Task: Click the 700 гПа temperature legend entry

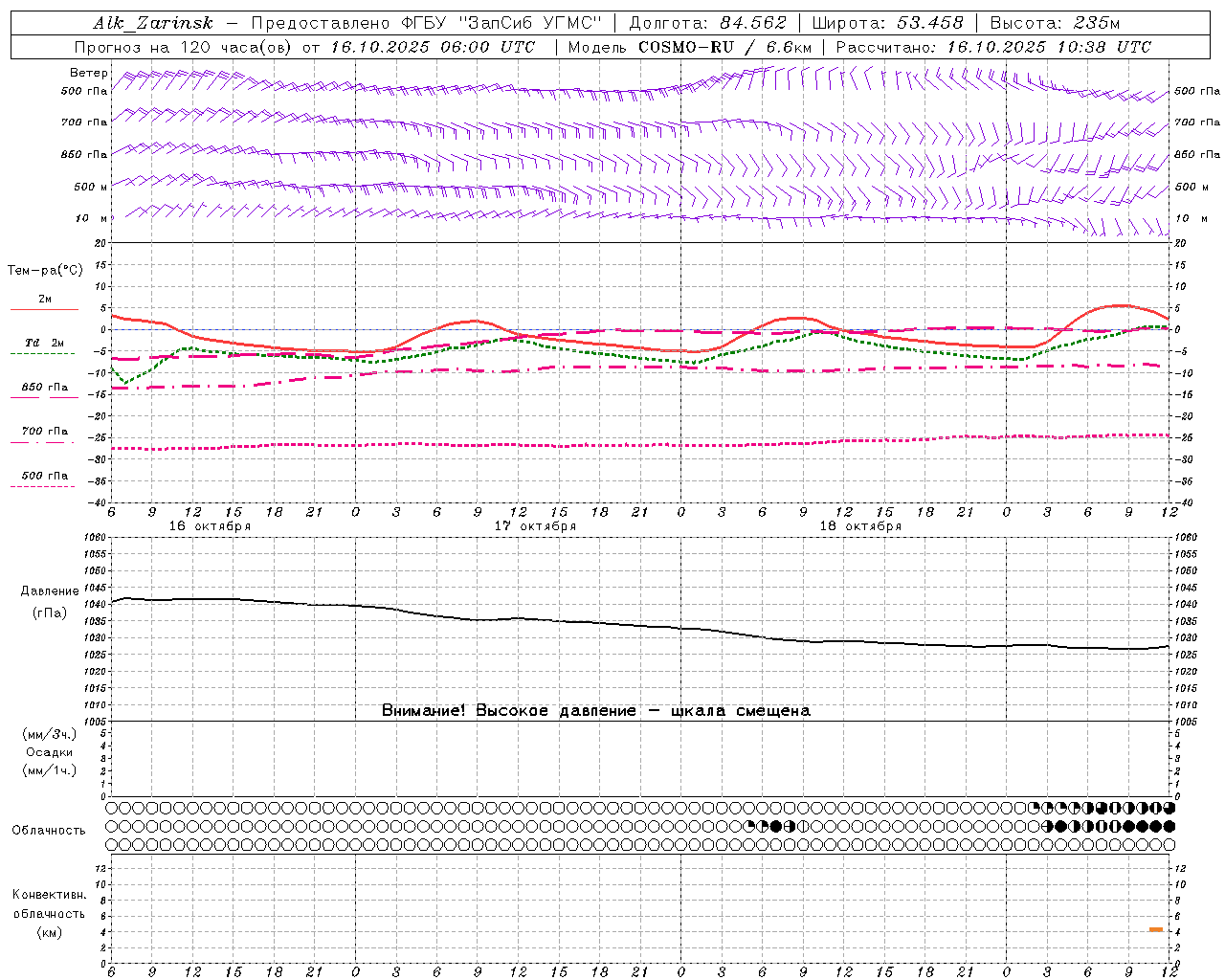Action: tap(45, 431)
